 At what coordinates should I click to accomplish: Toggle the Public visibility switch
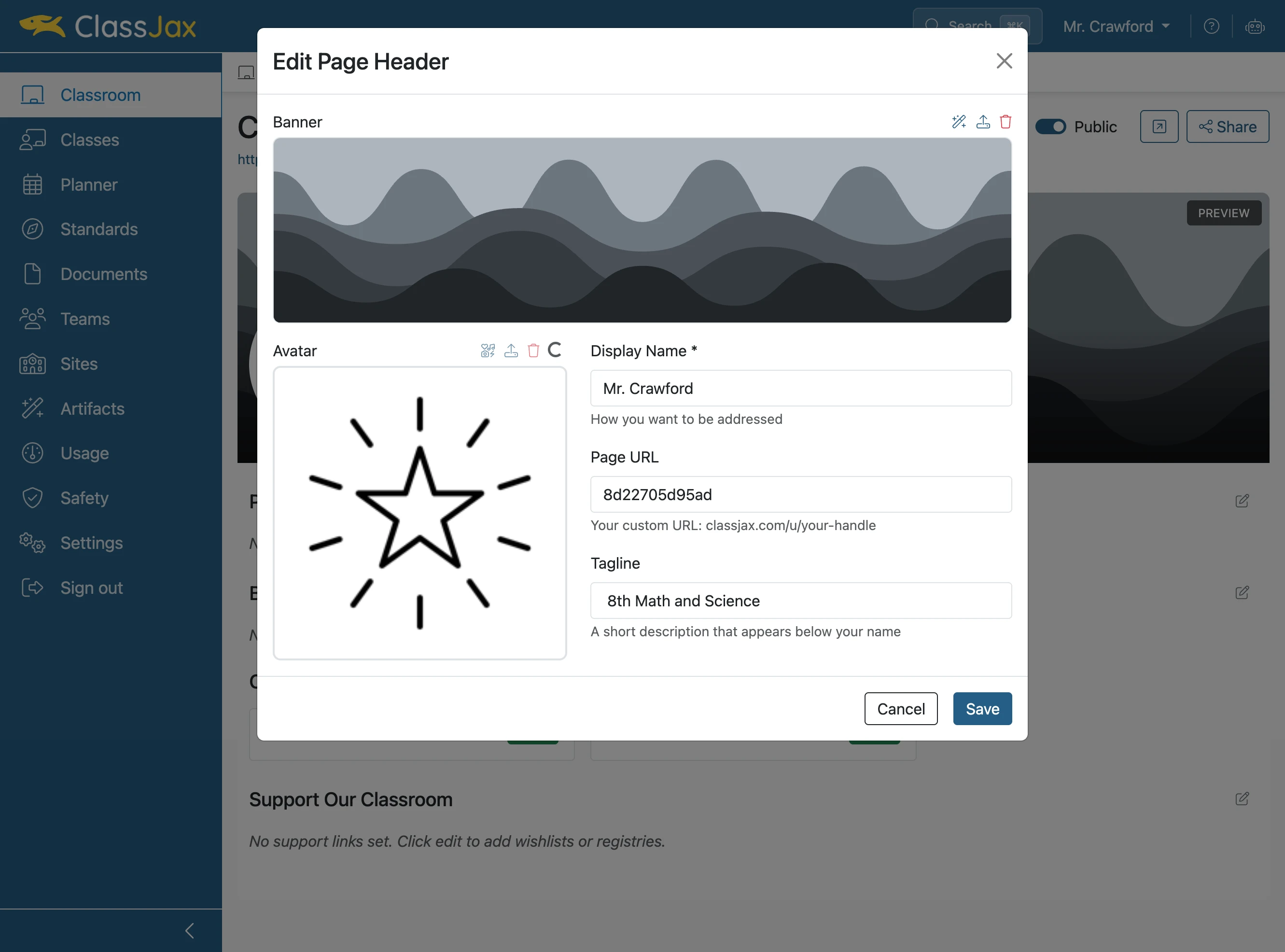point(1050,127)
